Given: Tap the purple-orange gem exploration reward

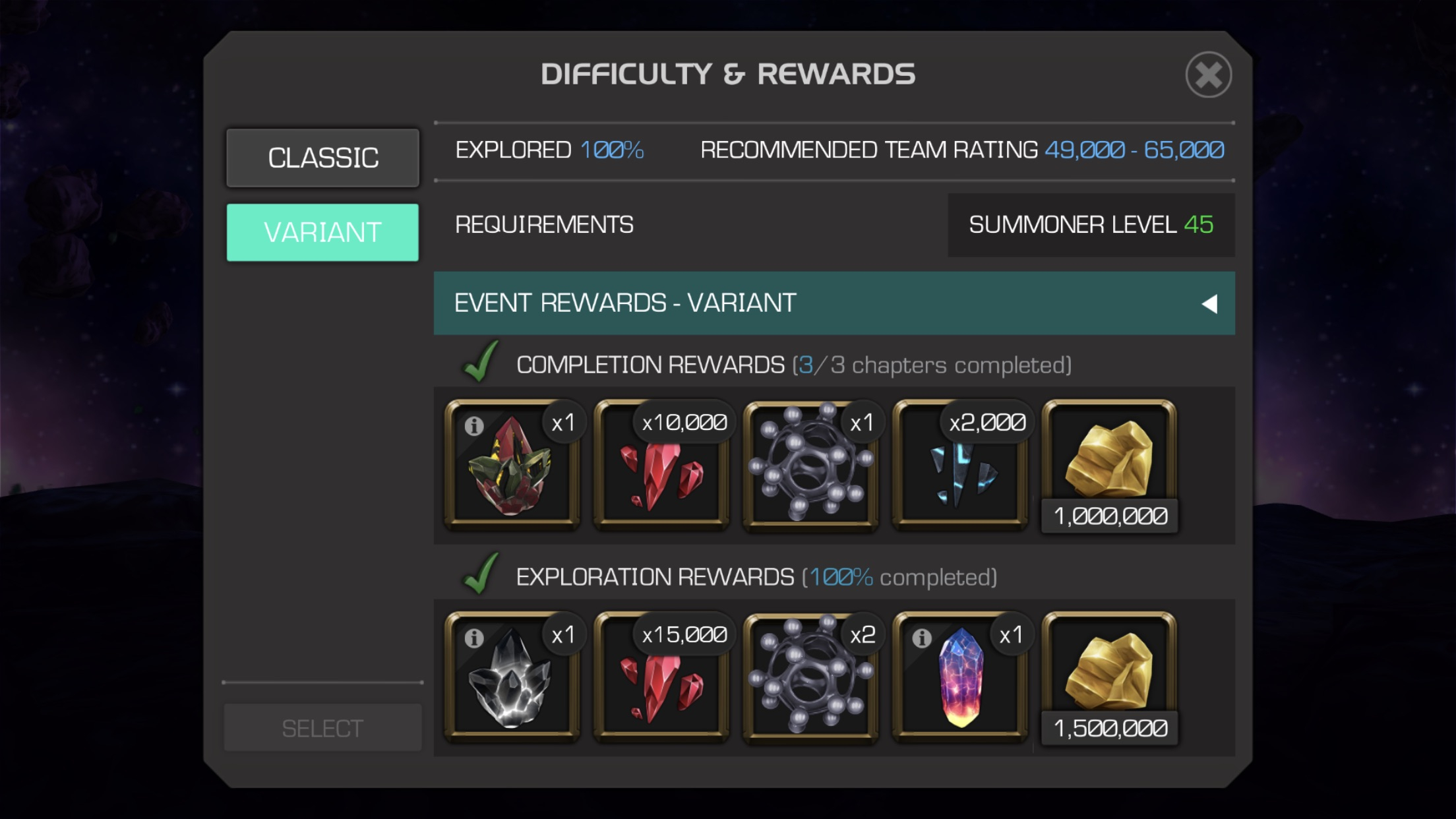Looking at the screenshot, I should tap(960, 678).
